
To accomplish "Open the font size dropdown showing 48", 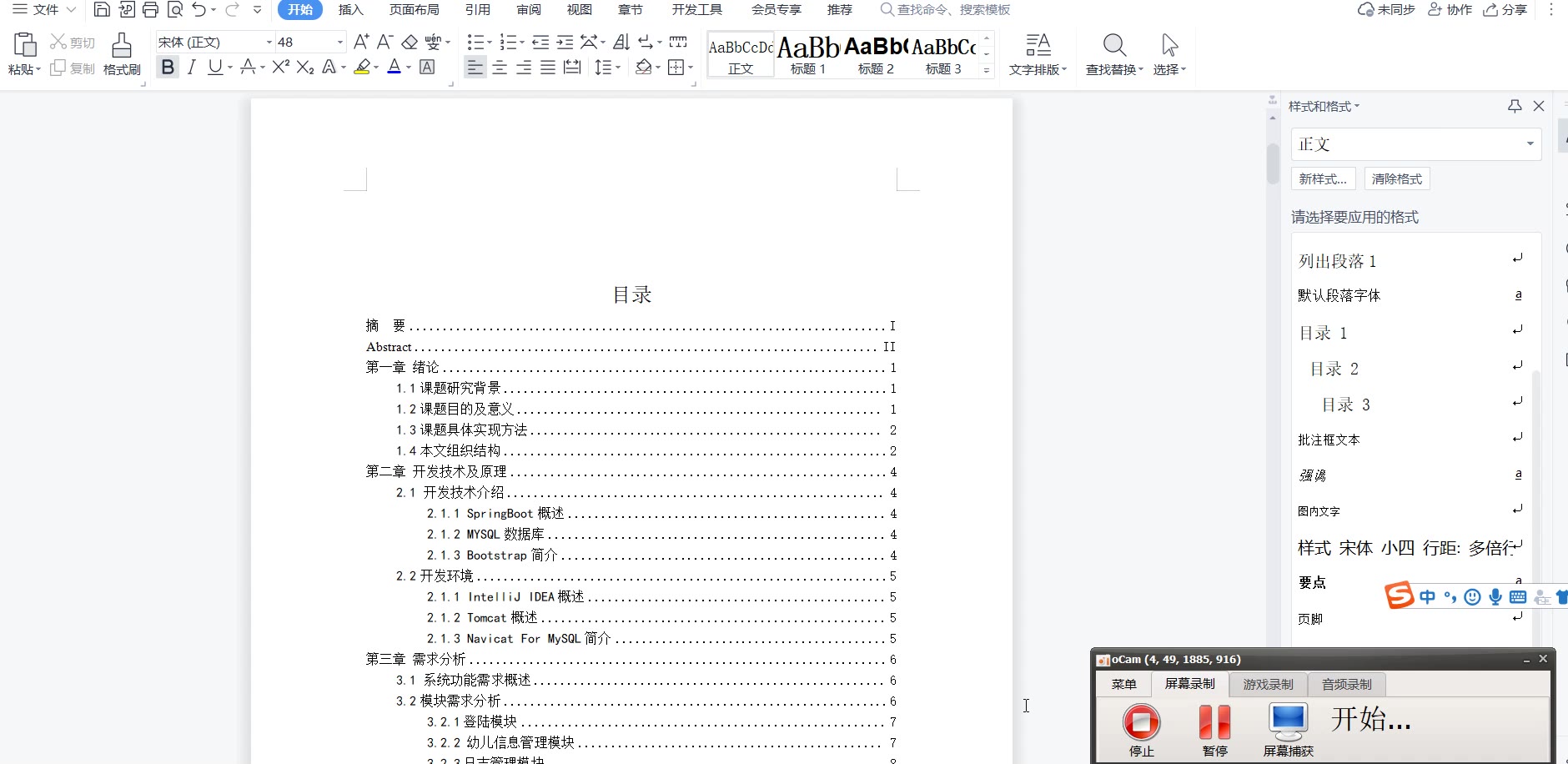I will pos(339,42).
